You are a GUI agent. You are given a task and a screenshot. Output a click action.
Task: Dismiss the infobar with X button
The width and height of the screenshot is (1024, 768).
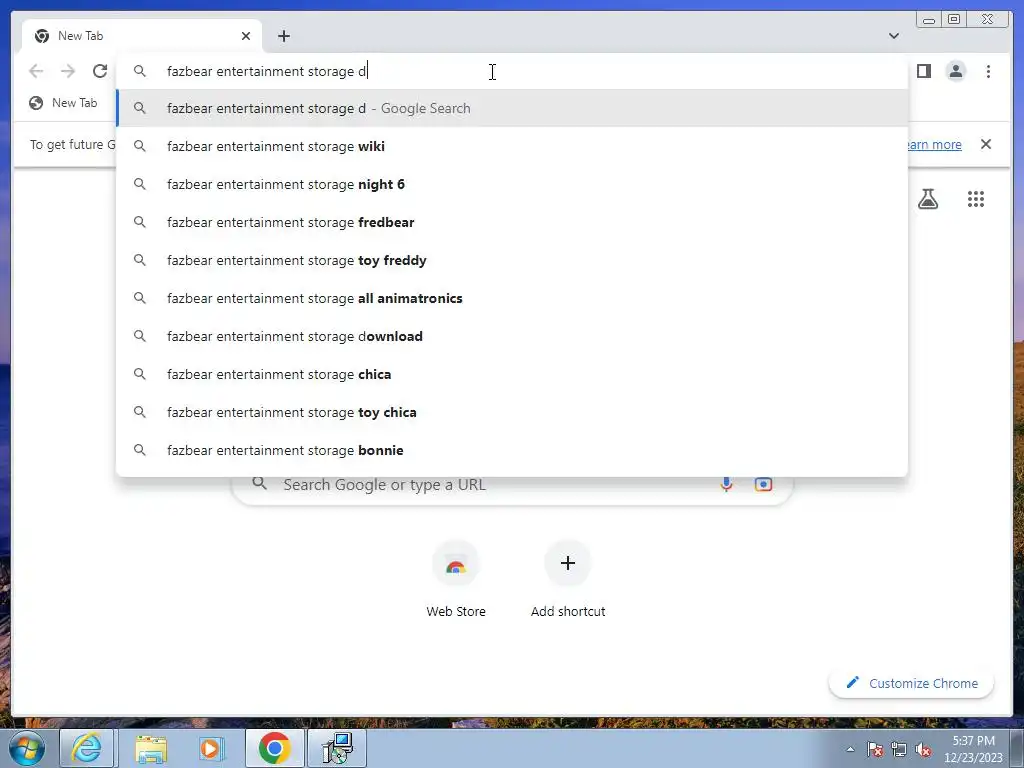tap(986, 144)
